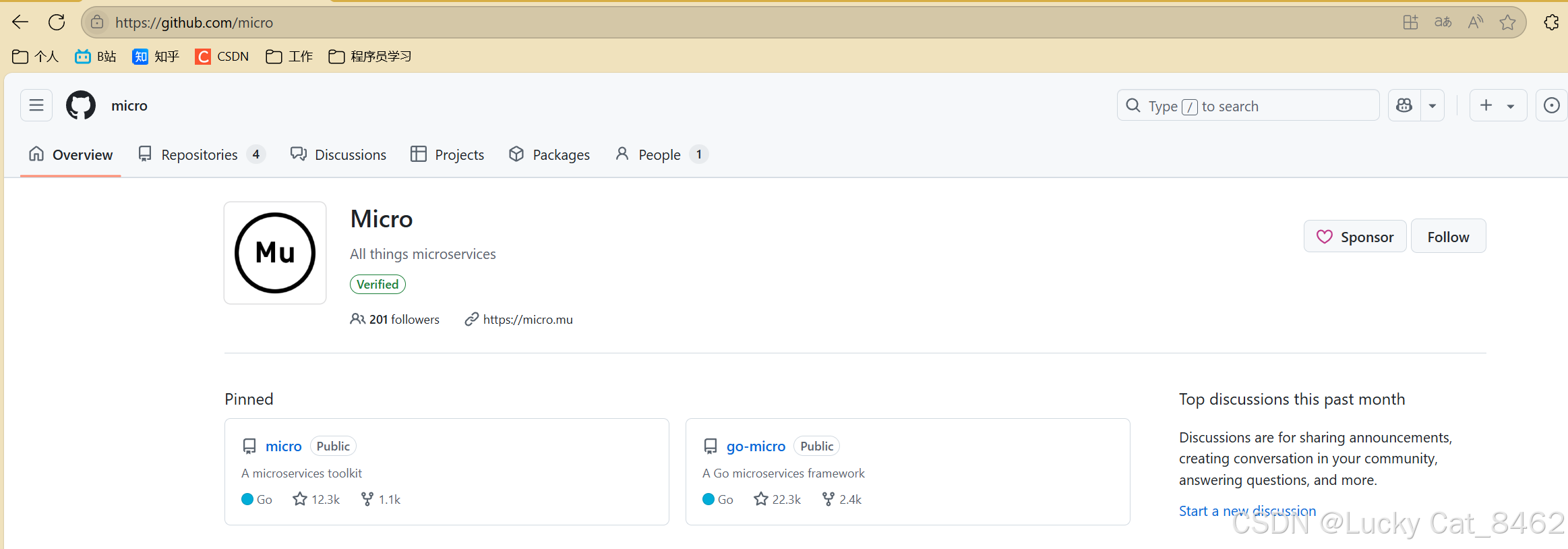Click 'A microservices toolkit' description text
Image resolution: width=1568 pixels, height=549 pixels.
click(x=301, y=473)
